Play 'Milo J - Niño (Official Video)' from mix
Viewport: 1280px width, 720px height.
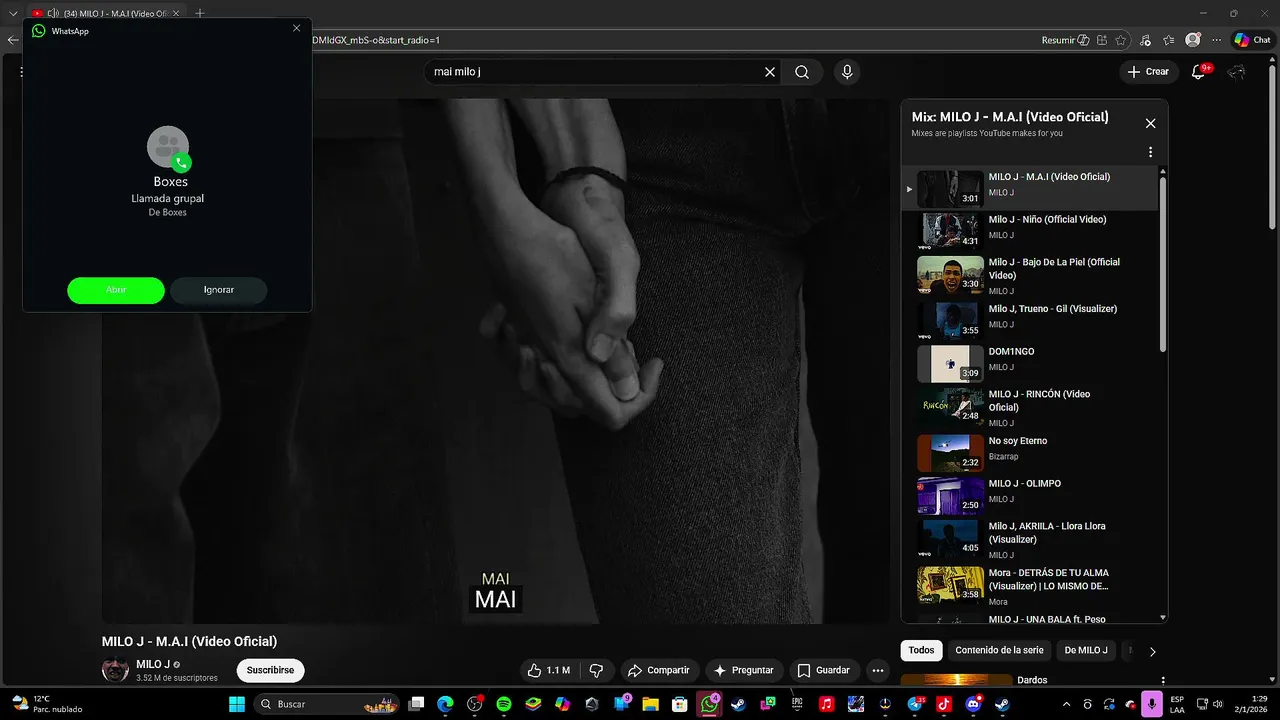point(1030,229)
